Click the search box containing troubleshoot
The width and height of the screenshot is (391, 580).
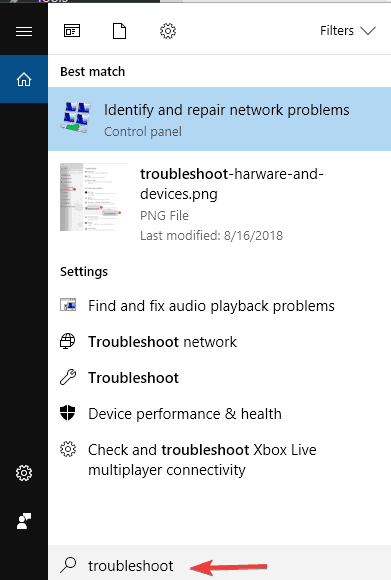click(x=219, y=564)
